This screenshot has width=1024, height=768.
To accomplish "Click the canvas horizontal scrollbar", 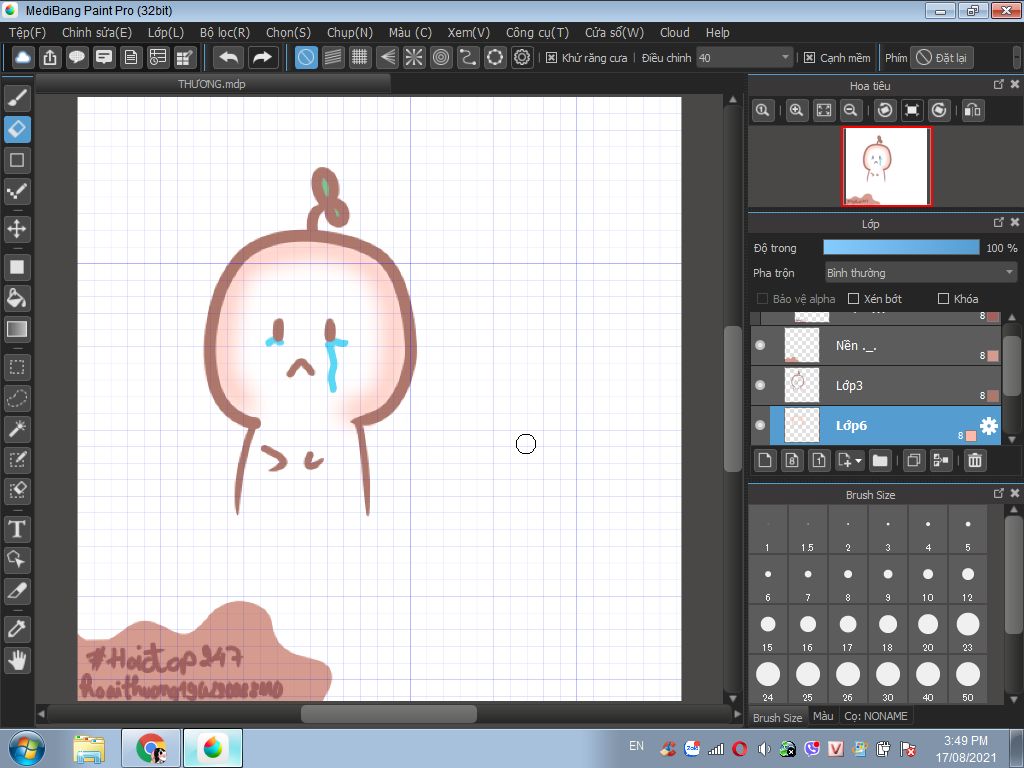I will pos(389,714).
